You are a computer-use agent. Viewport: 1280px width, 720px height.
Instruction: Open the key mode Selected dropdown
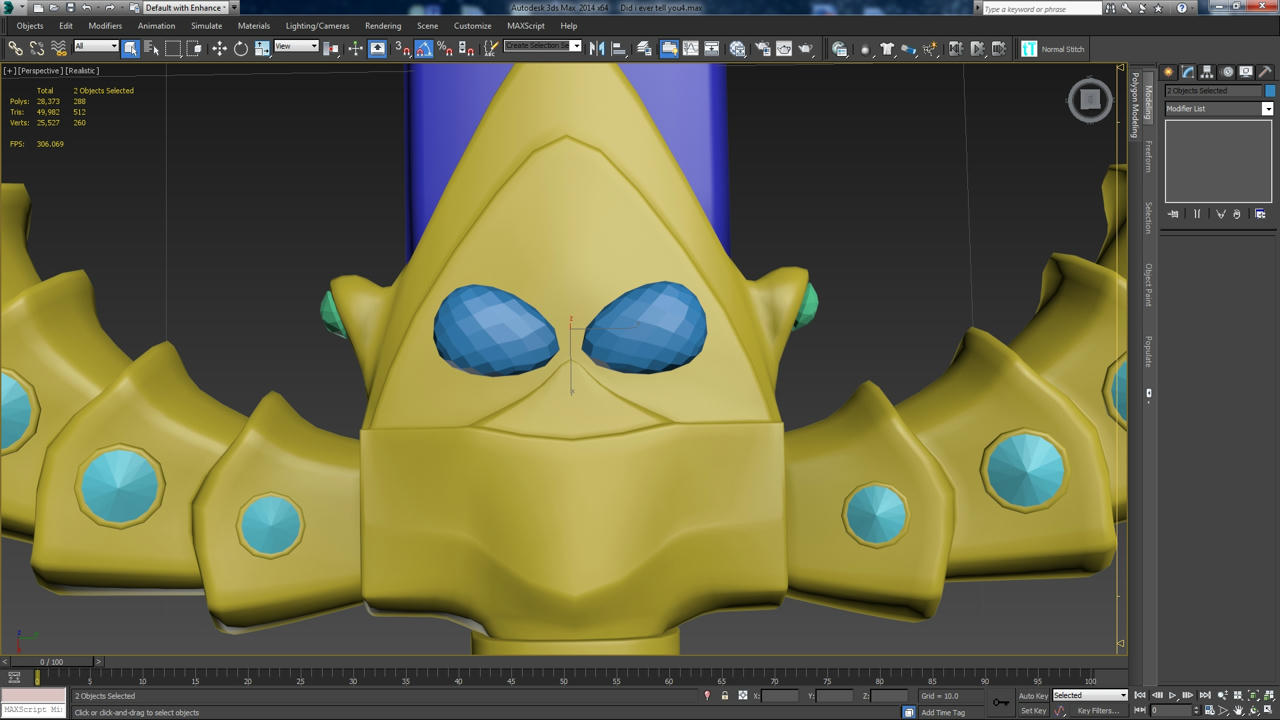(x=1090, y=696)
